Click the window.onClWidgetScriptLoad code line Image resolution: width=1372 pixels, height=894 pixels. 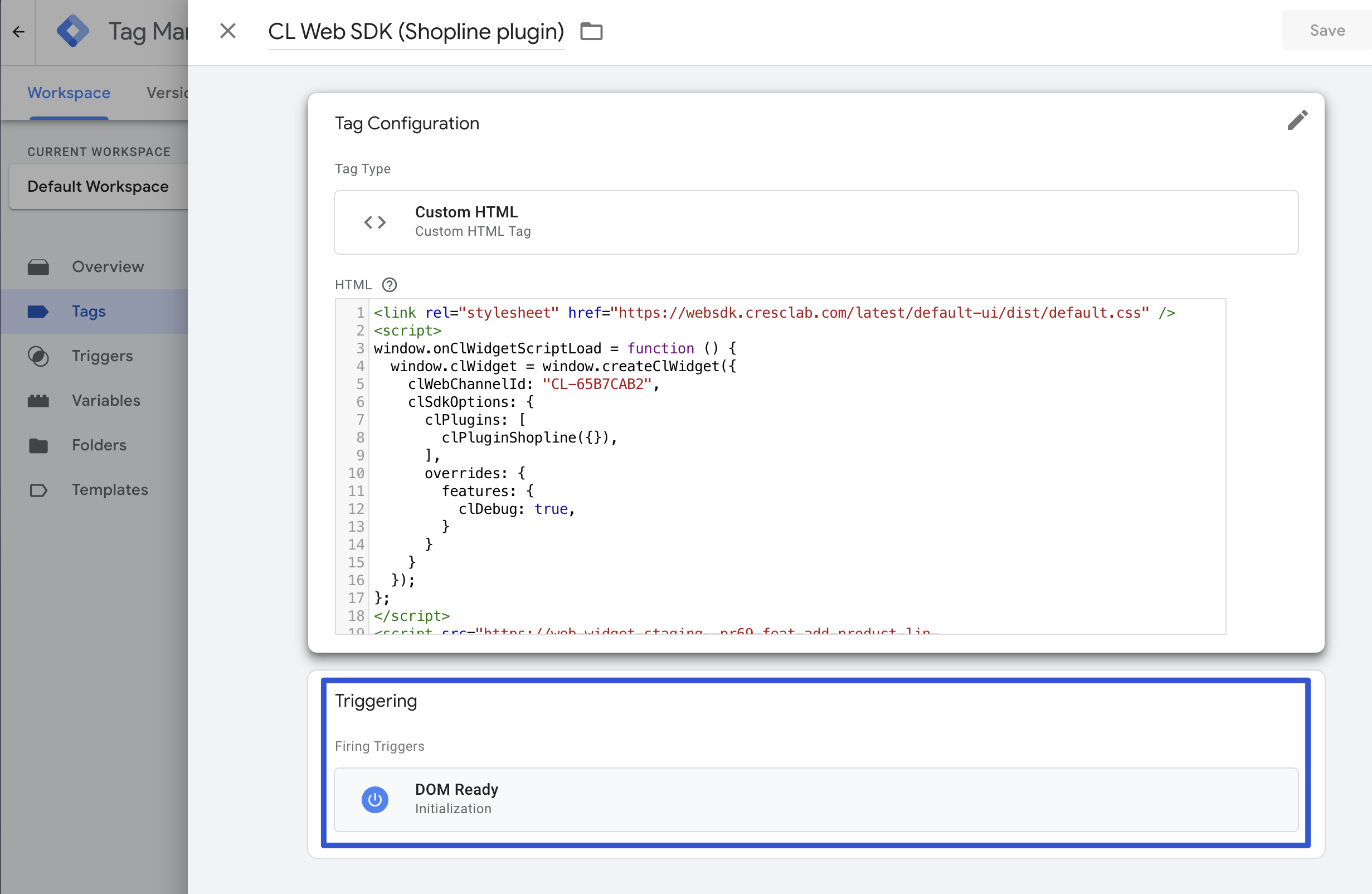pyautogui.click(x=554, y=349)
